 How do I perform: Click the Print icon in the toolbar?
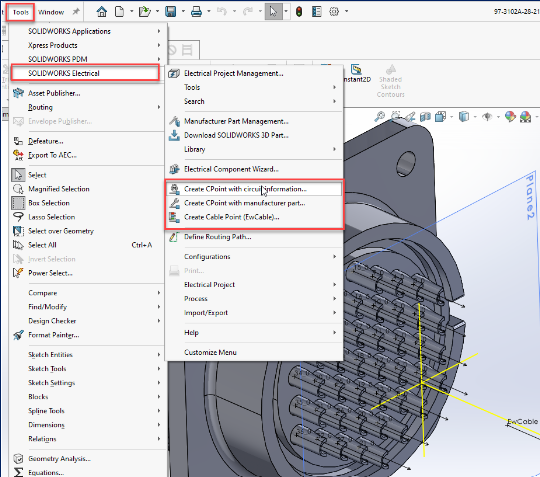pyautogui.click(x=196, y=12)
